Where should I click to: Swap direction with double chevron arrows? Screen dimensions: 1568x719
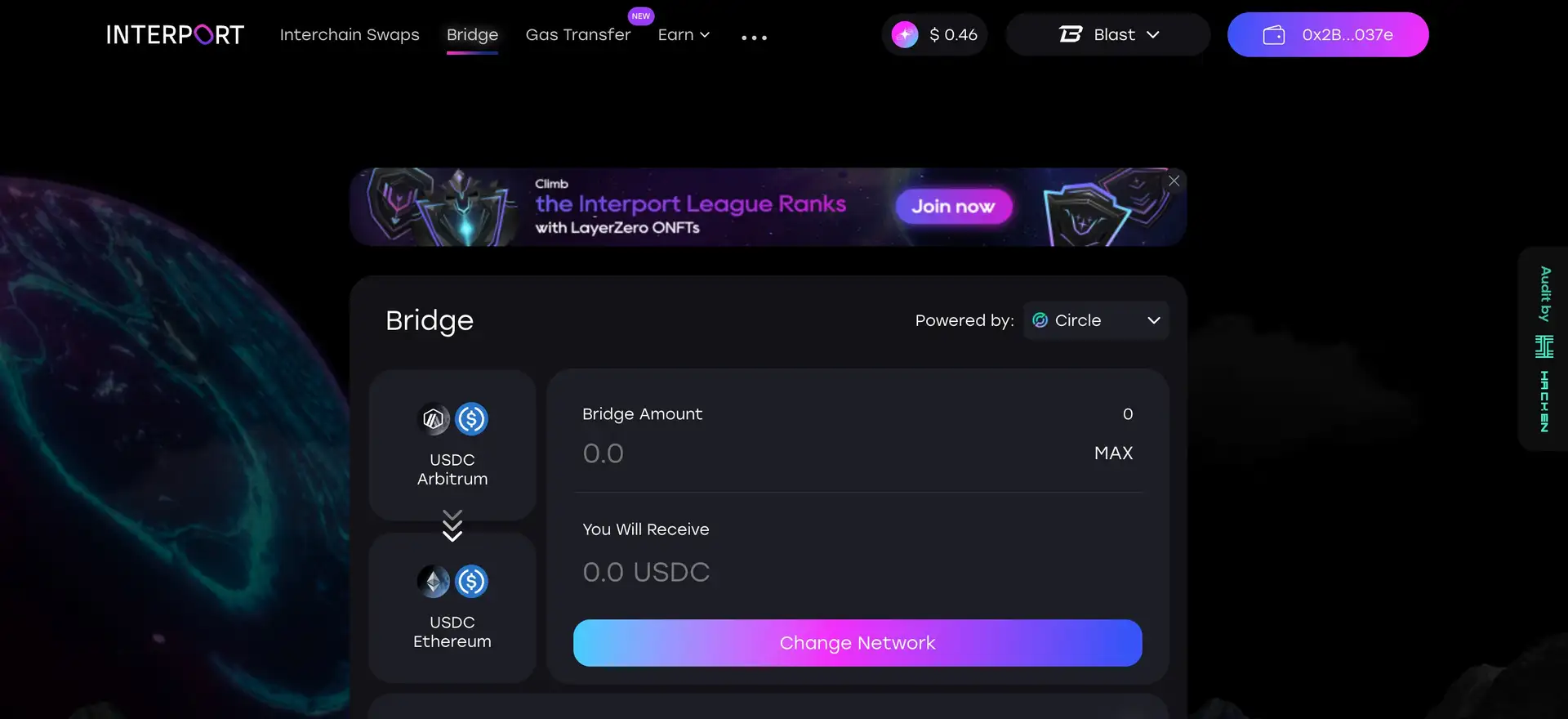click(452, 525)
